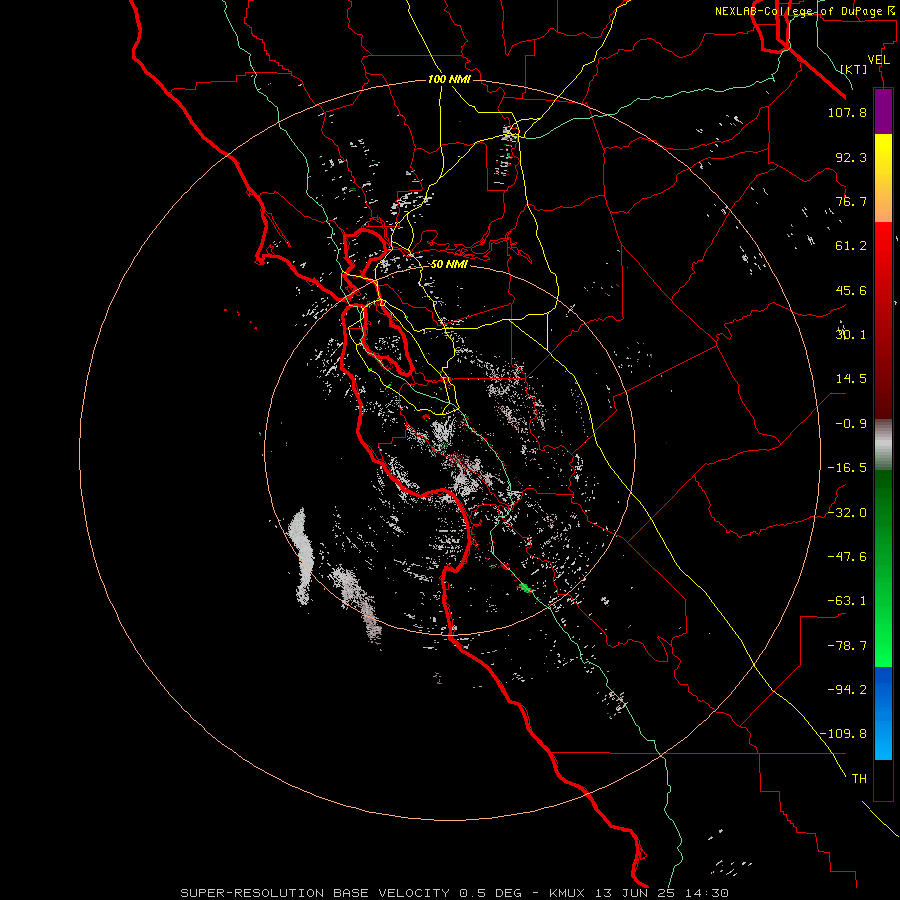Click the 30.1 velocity scale value
Screen dimensions: 900x900
click(851, 335)
